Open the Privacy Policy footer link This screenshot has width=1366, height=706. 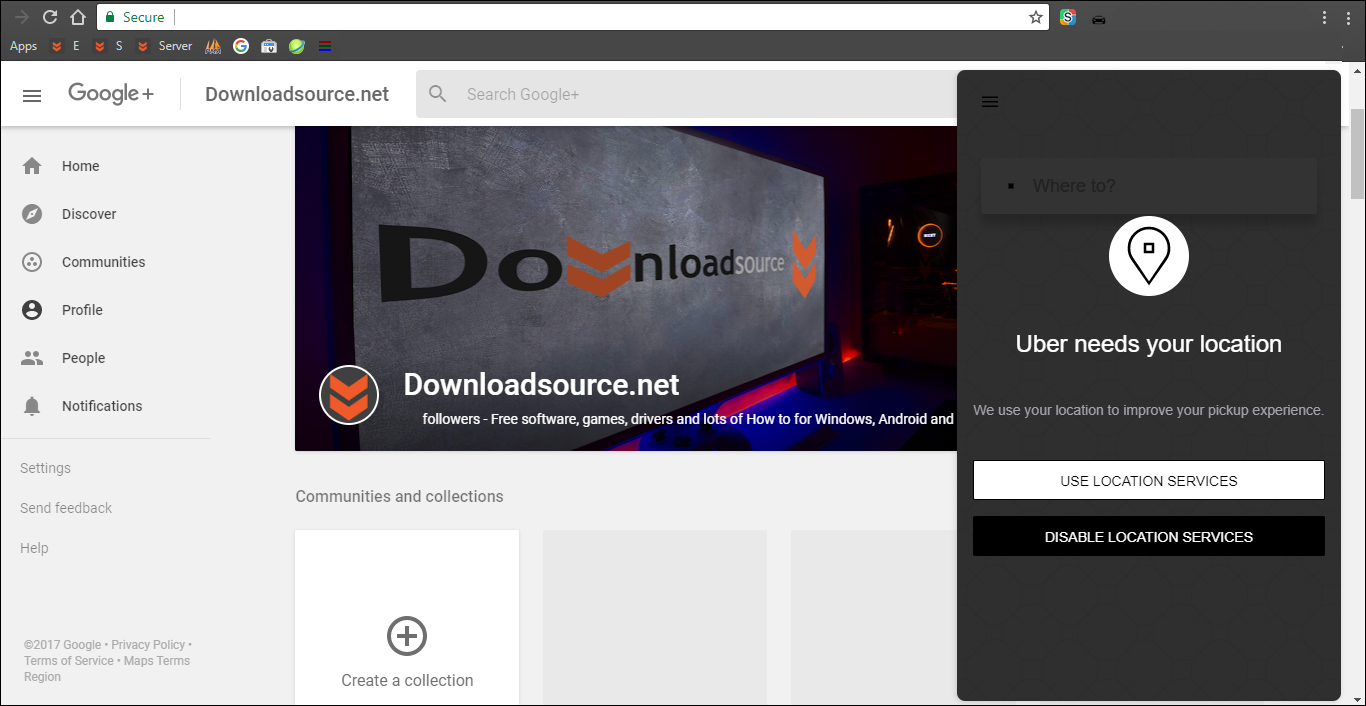tap(148, 645)
